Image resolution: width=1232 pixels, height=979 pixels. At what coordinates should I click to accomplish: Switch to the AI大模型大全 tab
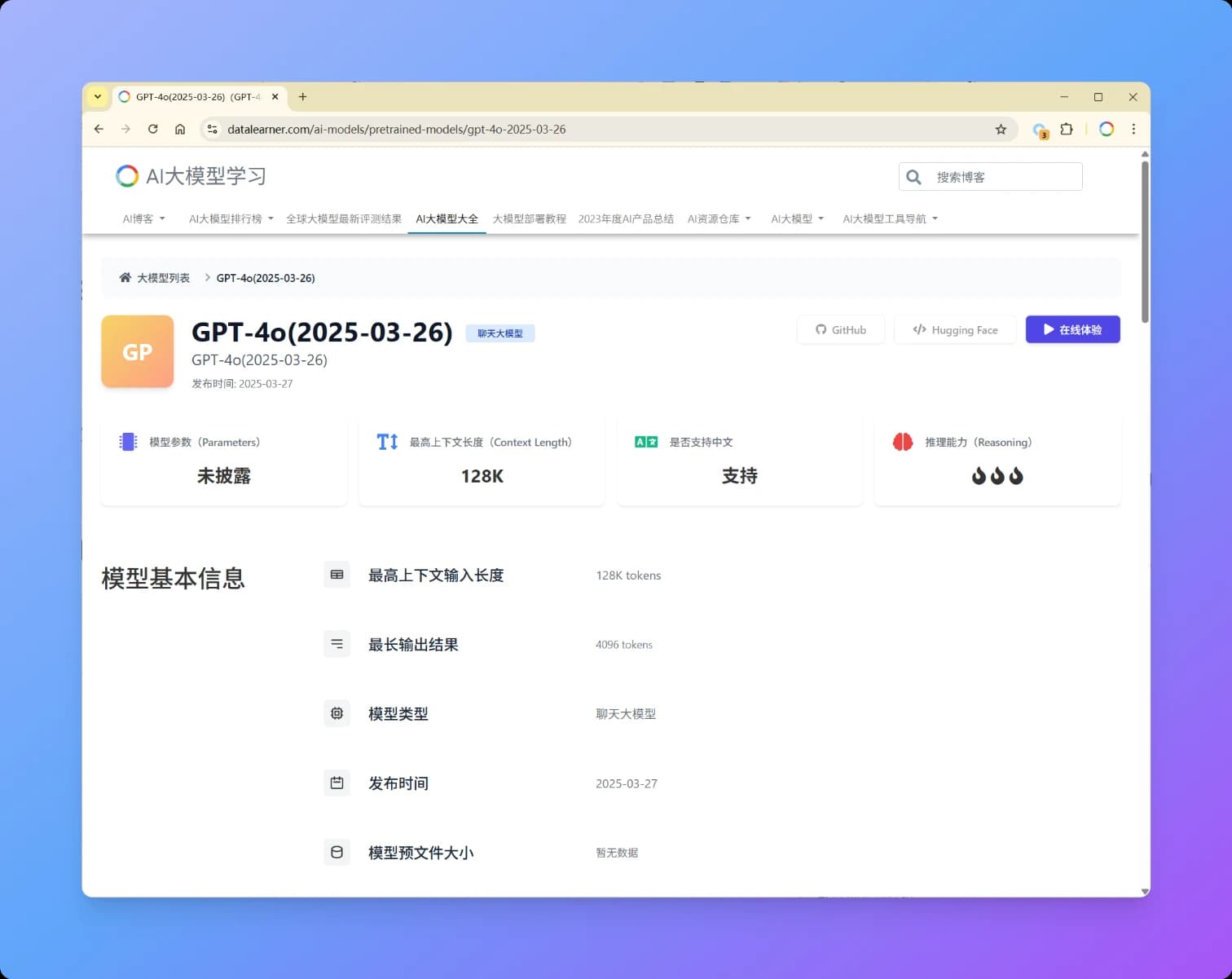pyautogui.click(x=447, y=218)
